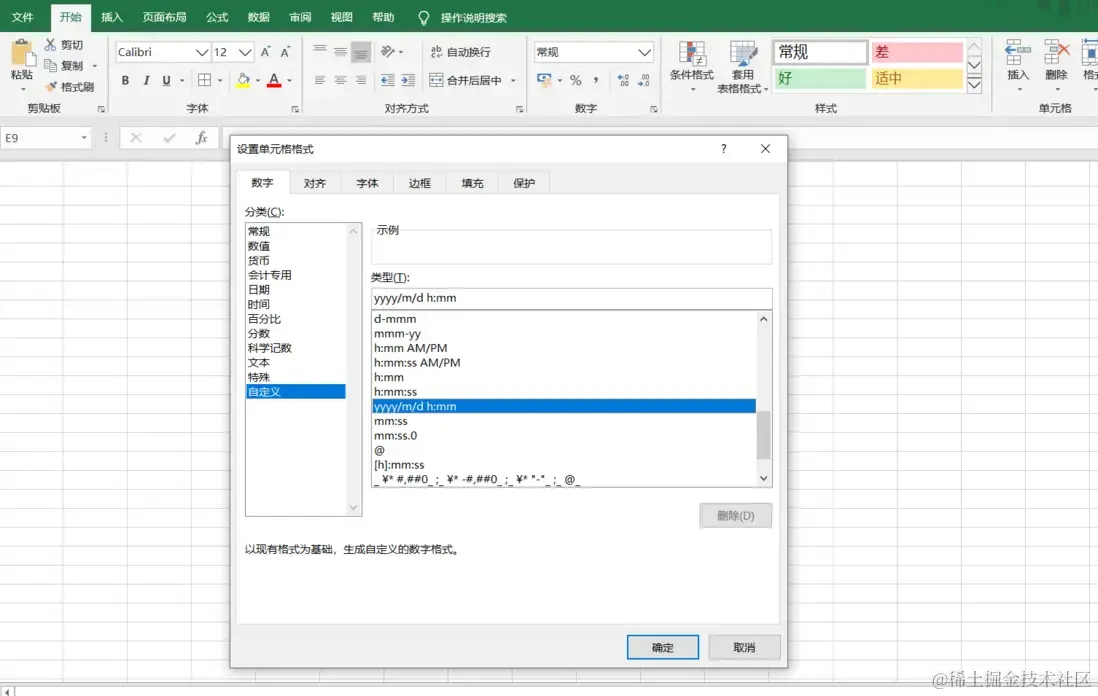Open the 插入 ribbon tab

pos(111,18)
